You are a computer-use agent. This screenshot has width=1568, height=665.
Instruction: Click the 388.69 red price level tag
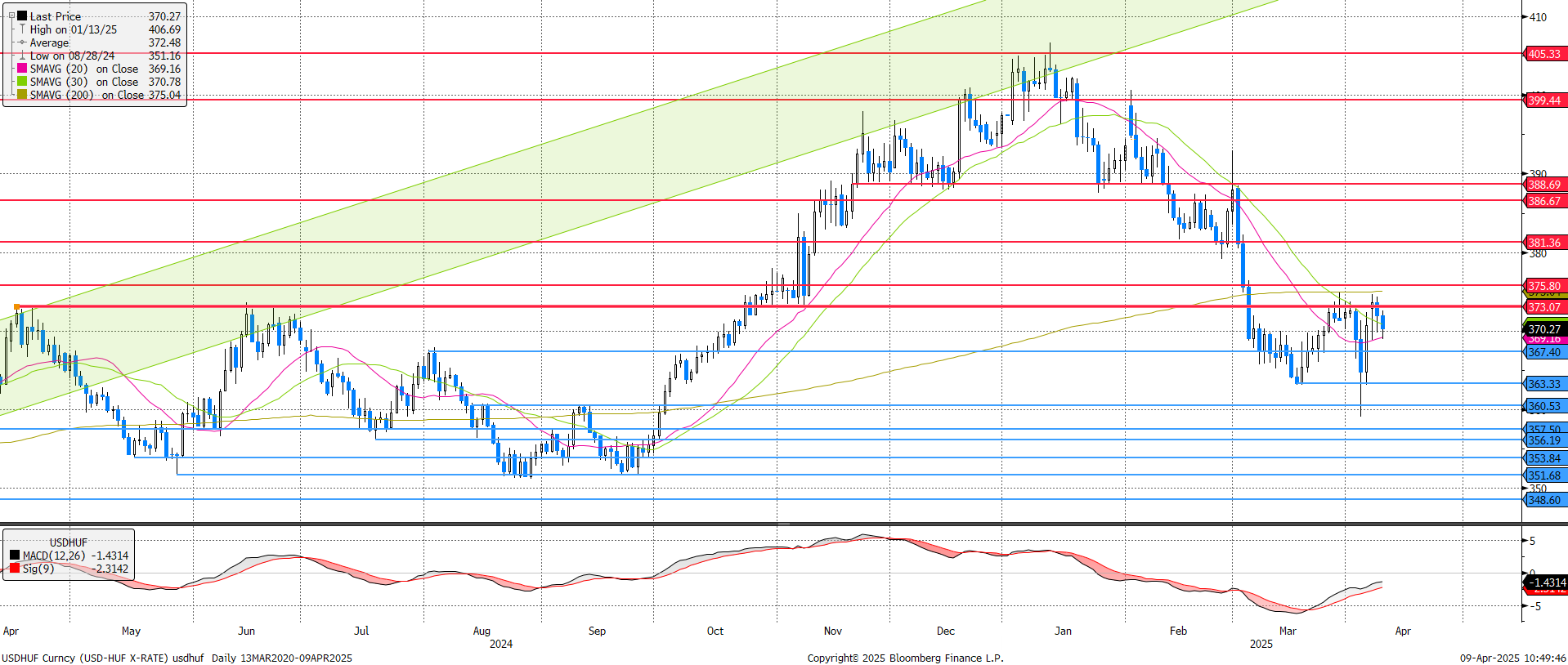(1544, 185)
